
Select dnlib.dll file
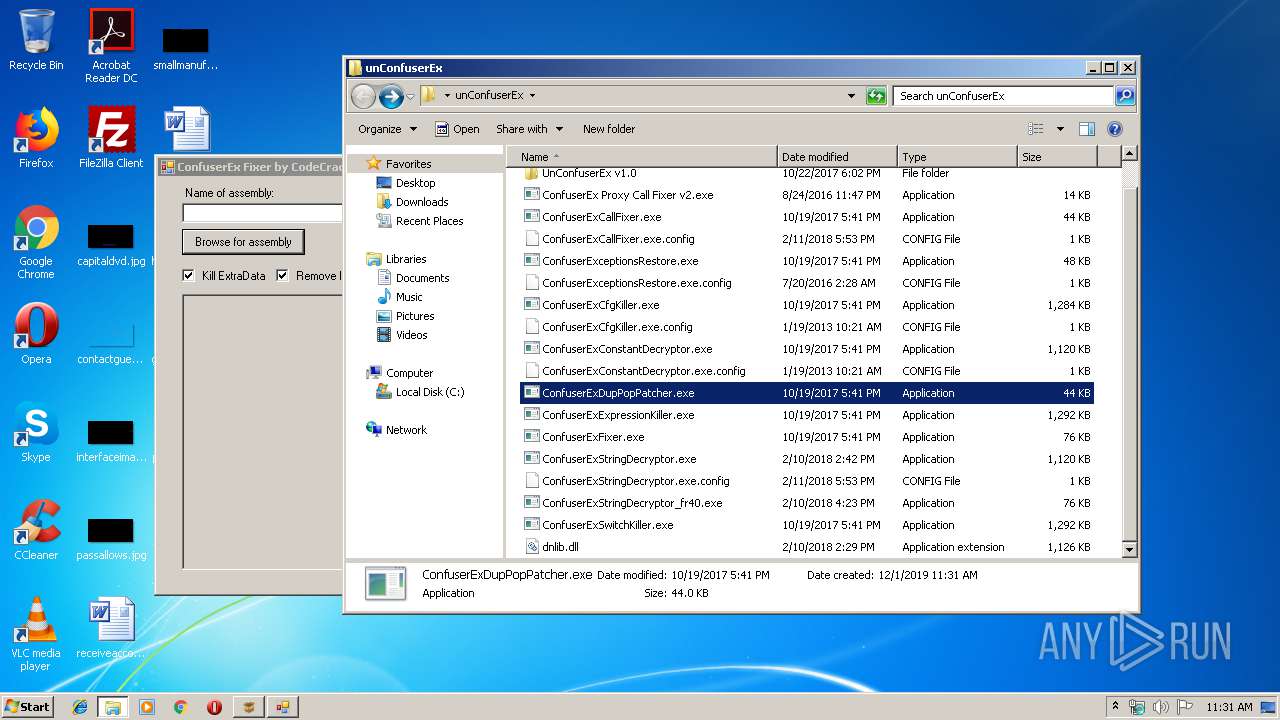click(x=807, y=547)
